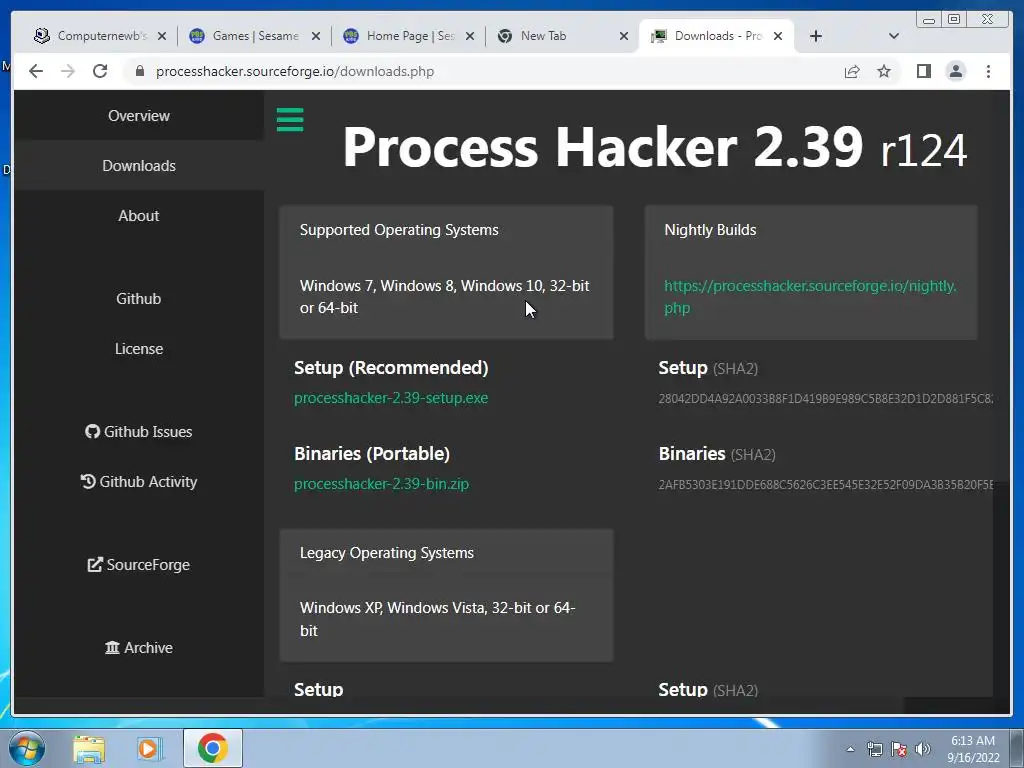
Task: Select Downloads in the sidebar
Action: 139,166
